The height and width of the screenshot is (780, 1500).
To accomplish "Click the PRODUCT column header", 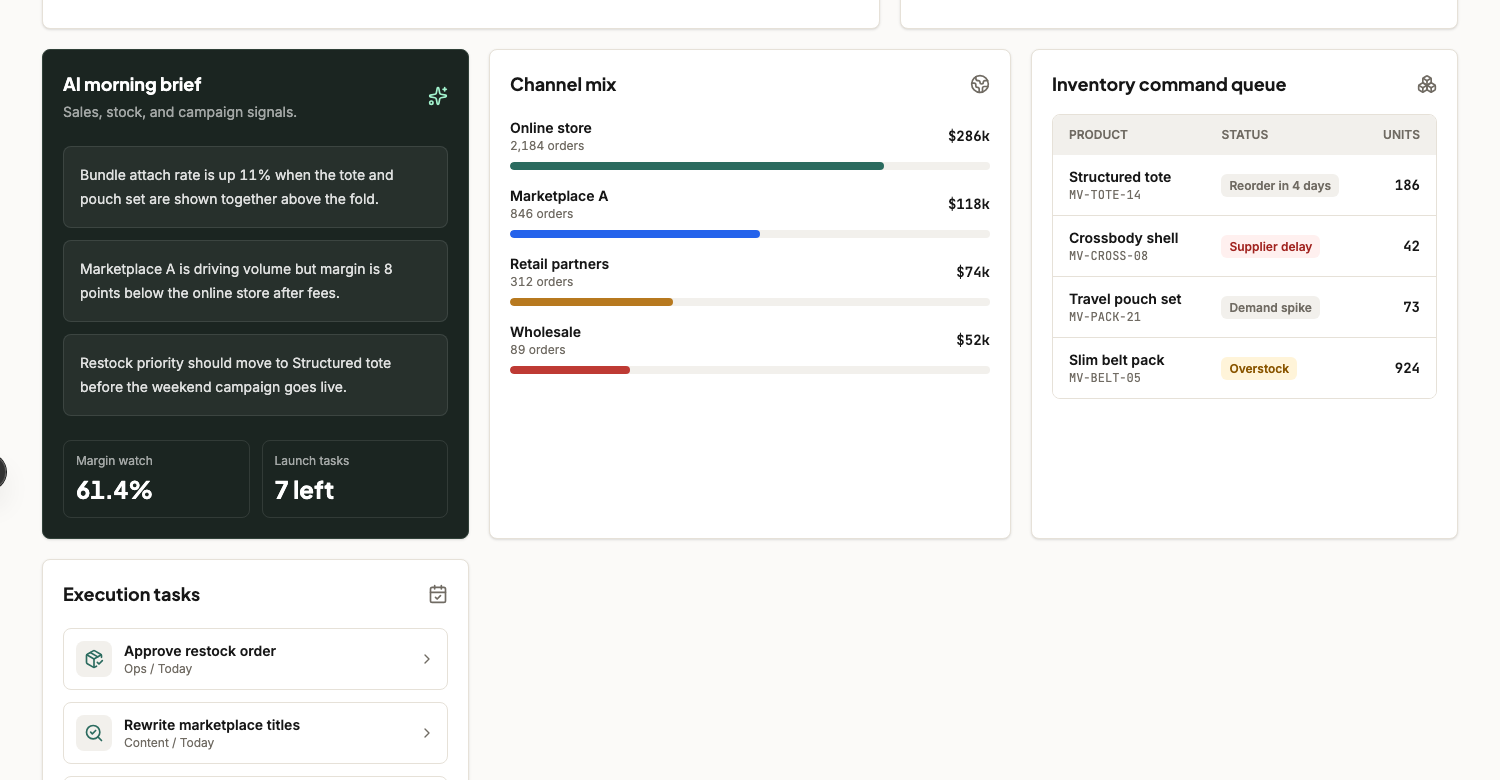I will [1098, 135].
